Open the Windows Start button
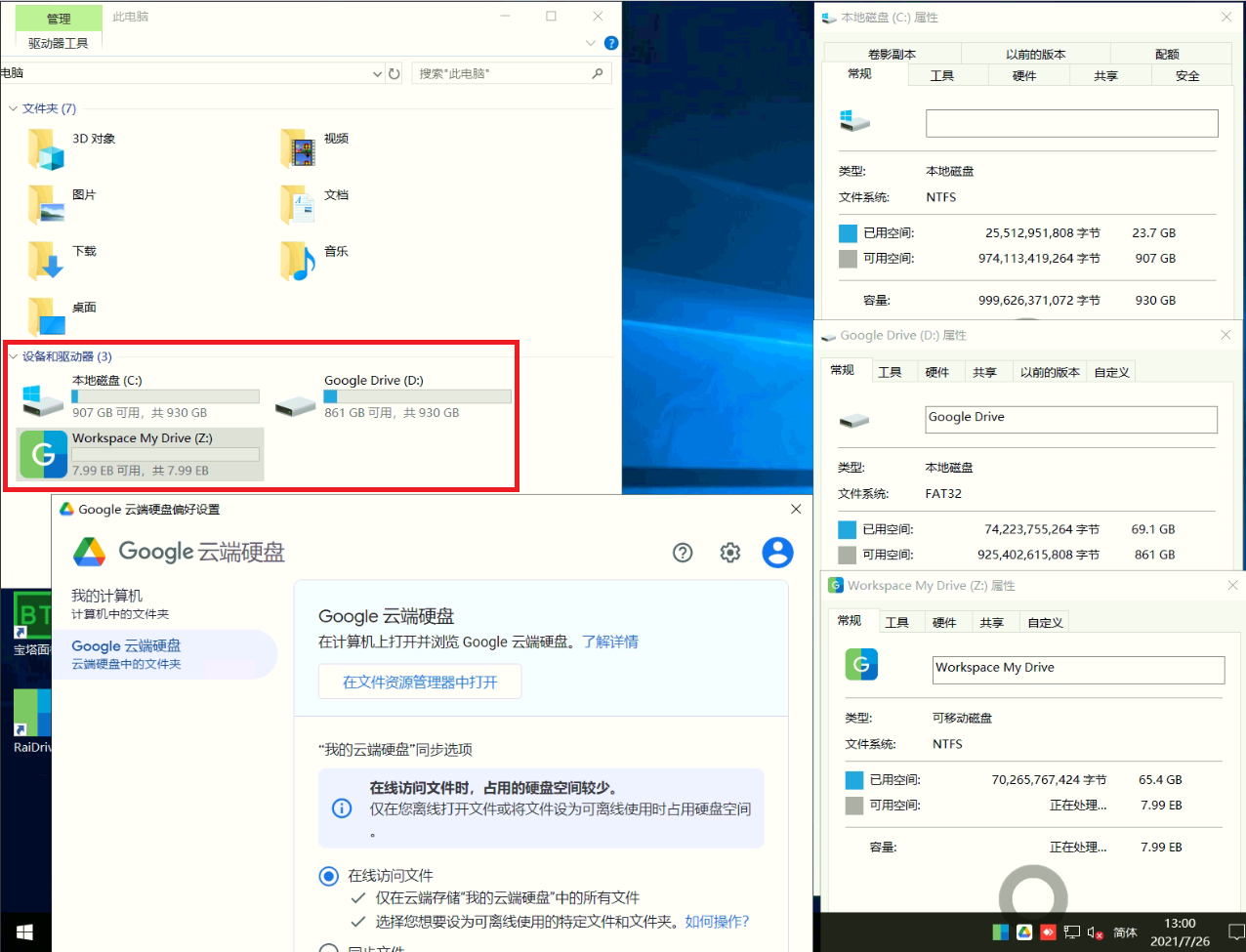Screen dimensions: 1246x952 tap(25, 932)
